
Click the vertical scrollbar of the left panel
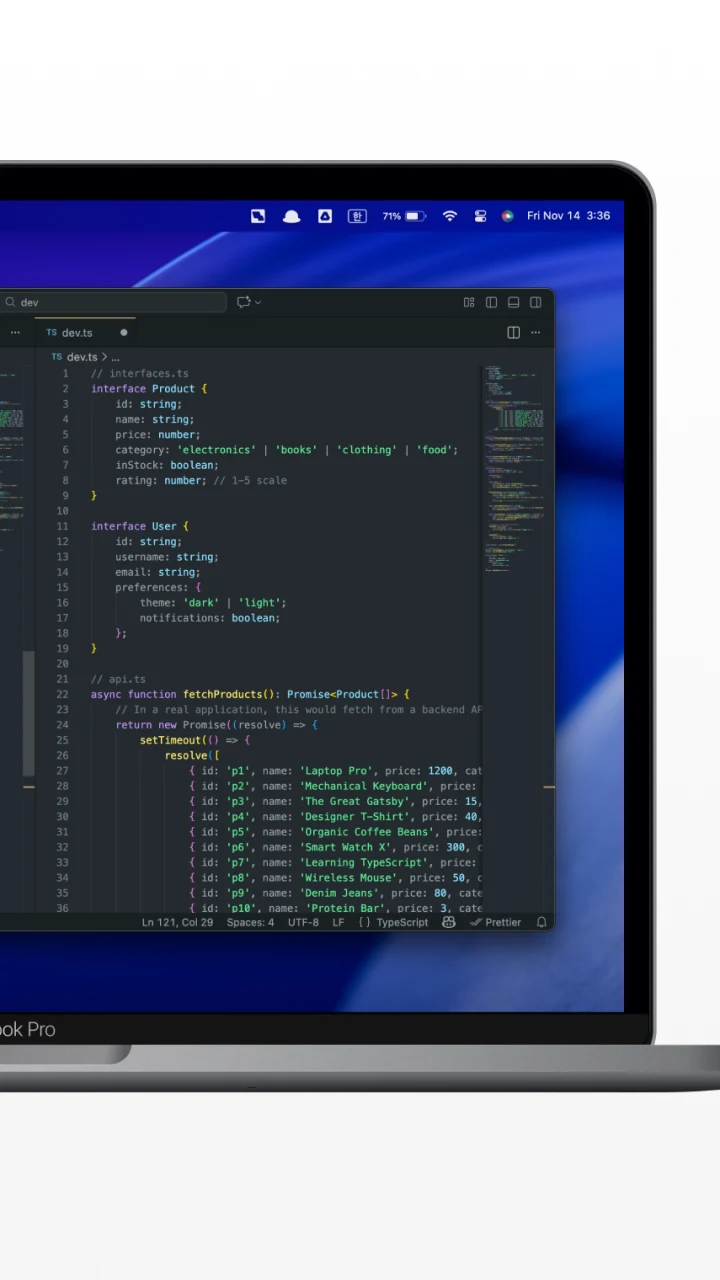(x=29, y=713)
